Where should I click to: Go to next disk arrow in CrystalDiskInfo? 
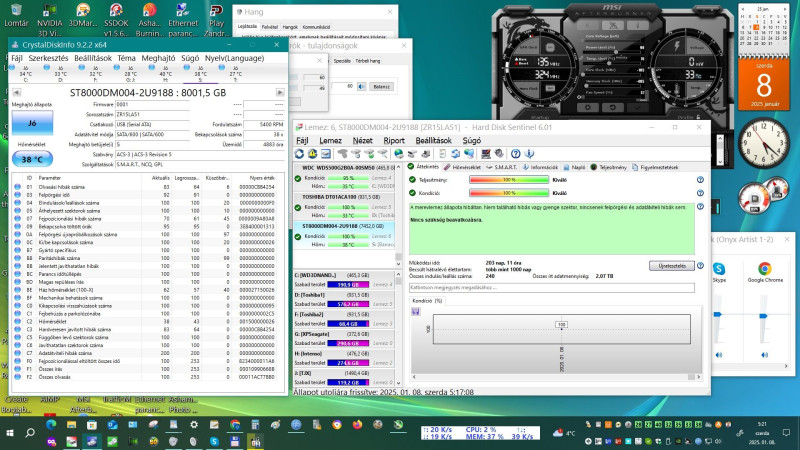click(280, 92)
